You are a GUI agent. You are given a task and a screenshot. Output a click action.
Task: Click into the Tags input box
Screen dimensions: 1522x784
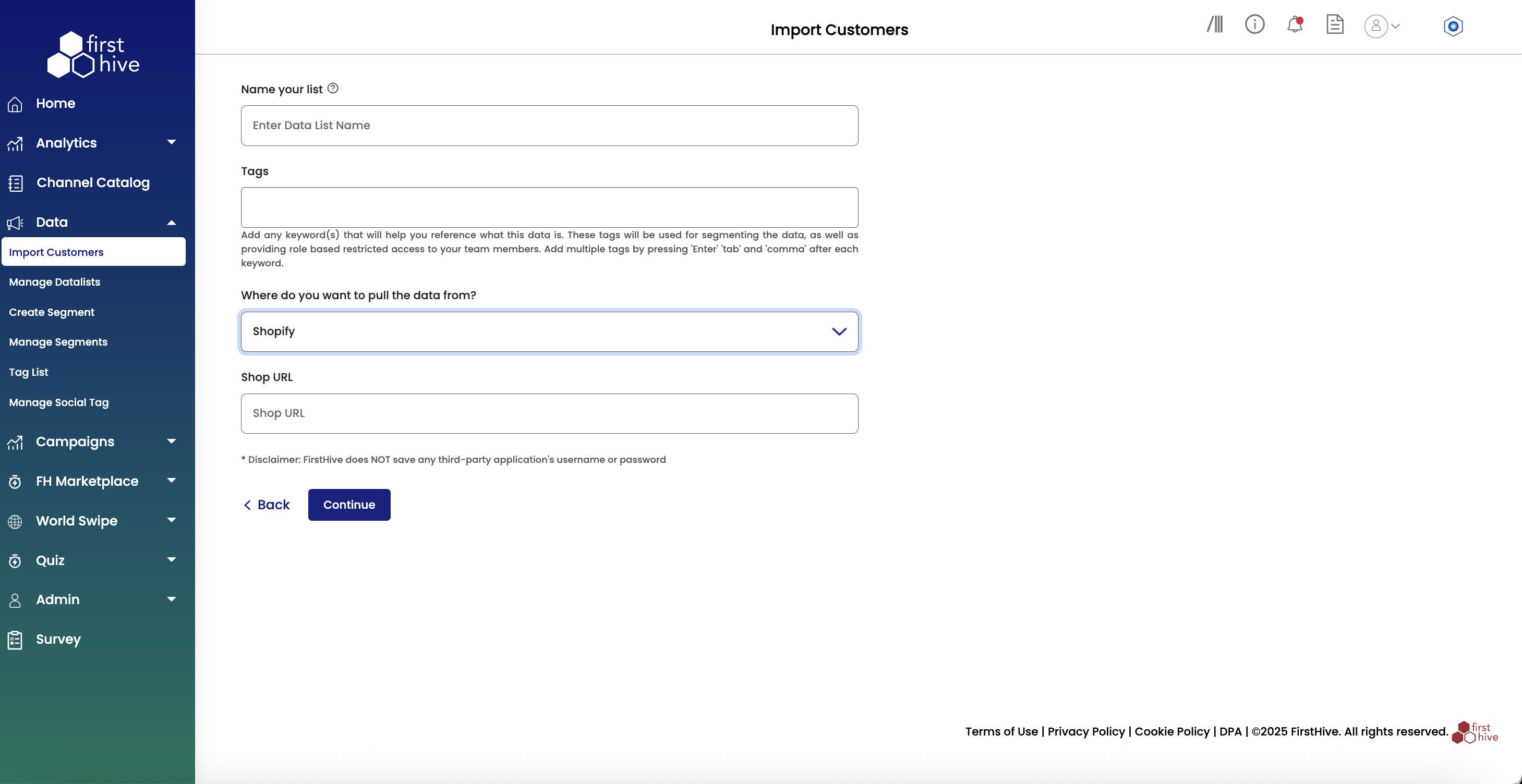pos(549,208)
